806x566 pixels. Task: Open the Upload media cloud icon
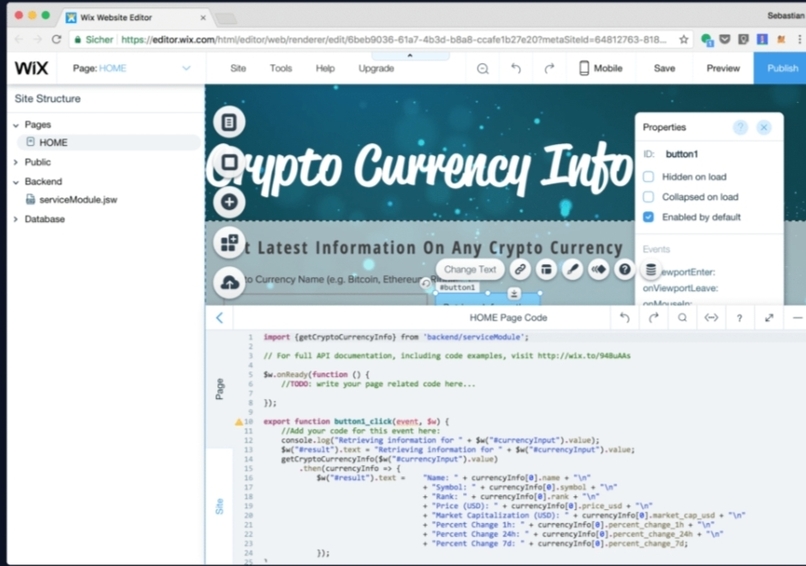pyautogui.click(x=229, y=282)
